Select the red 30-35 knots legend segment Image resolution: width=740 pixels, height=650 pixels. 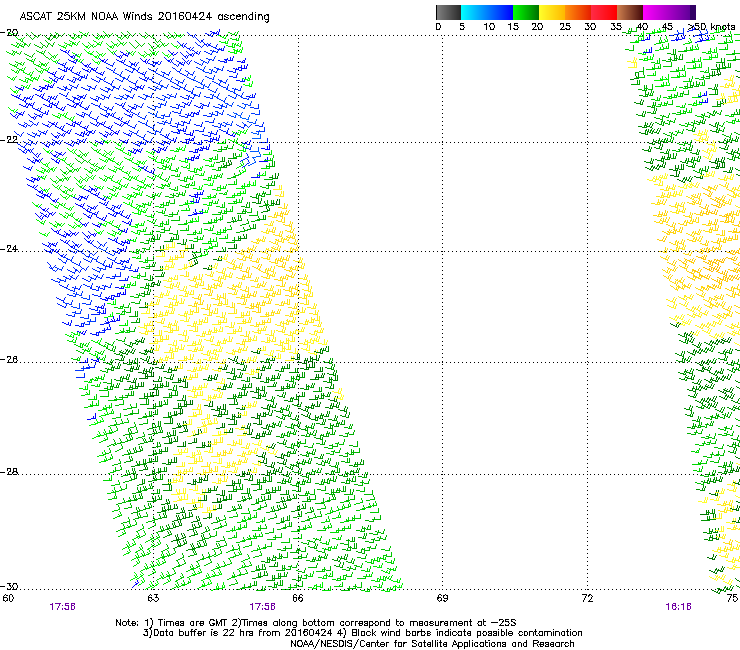(604, 12)
